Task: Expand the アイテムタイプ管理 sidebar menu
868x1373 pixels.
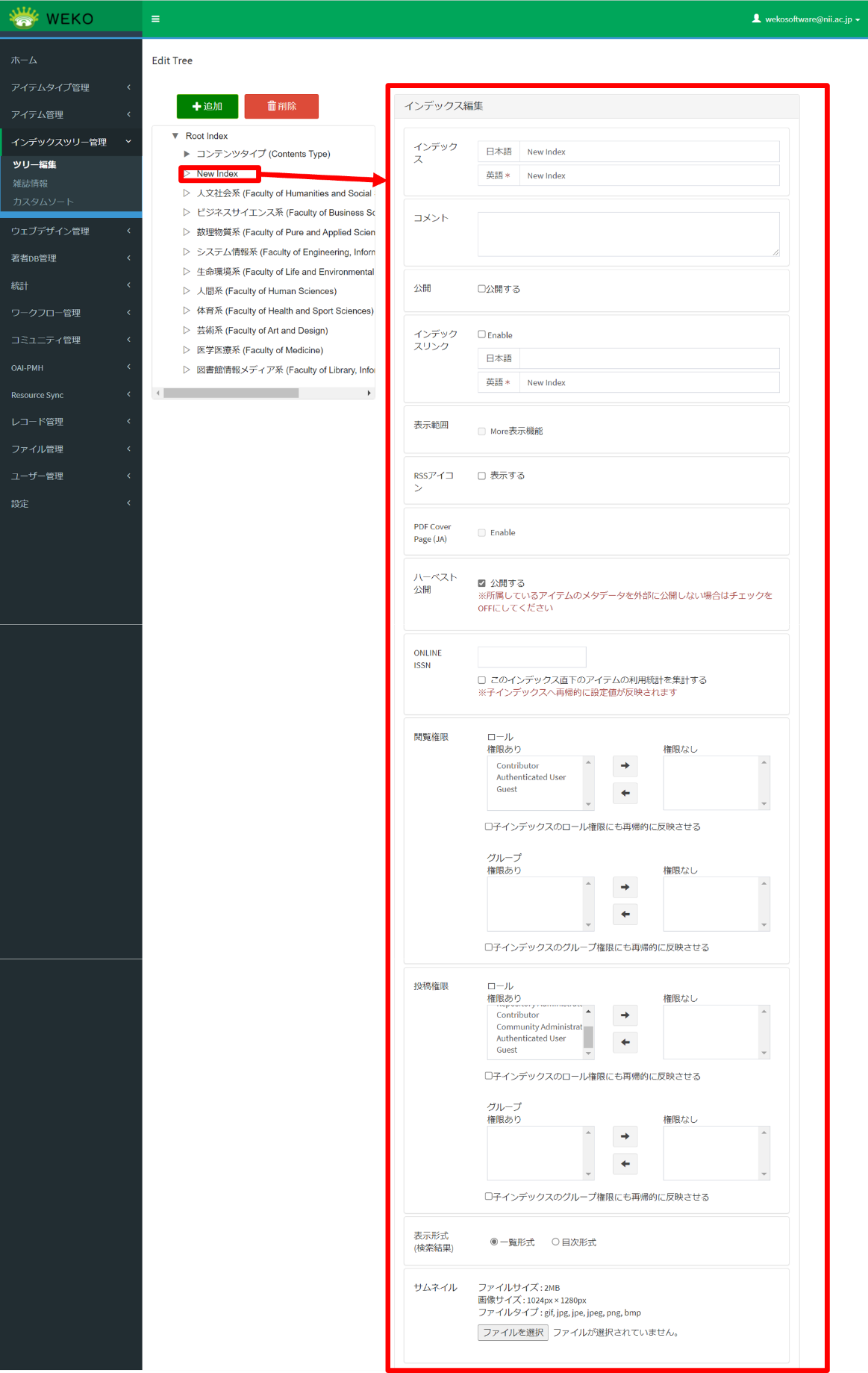Action: [x=71, y=87]
